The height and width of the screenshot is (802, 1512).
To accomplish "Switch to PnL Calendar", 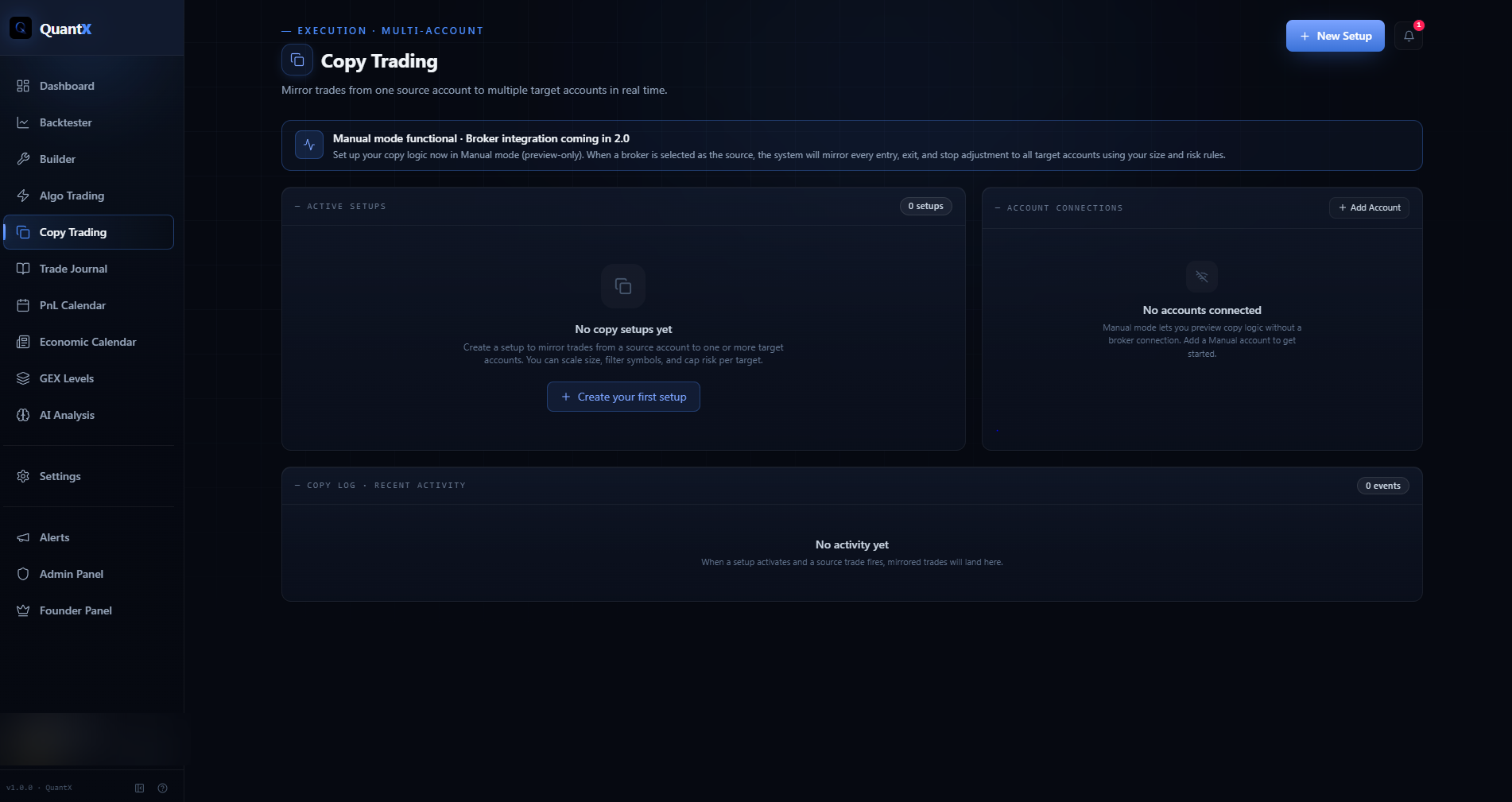I will (x=88, y=305).
